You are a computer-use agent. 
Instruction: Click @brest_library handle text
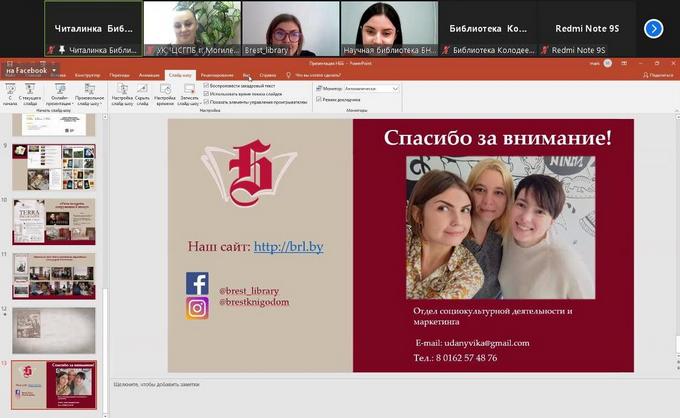pos(249,291)
